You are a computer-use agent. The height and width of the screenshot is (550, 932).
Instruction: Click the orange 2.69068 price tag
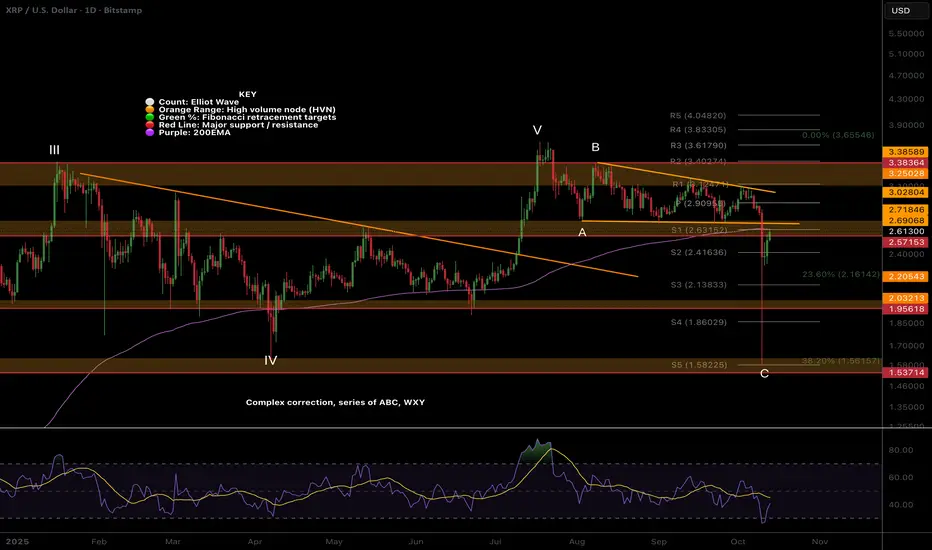[x=906, y=221]
